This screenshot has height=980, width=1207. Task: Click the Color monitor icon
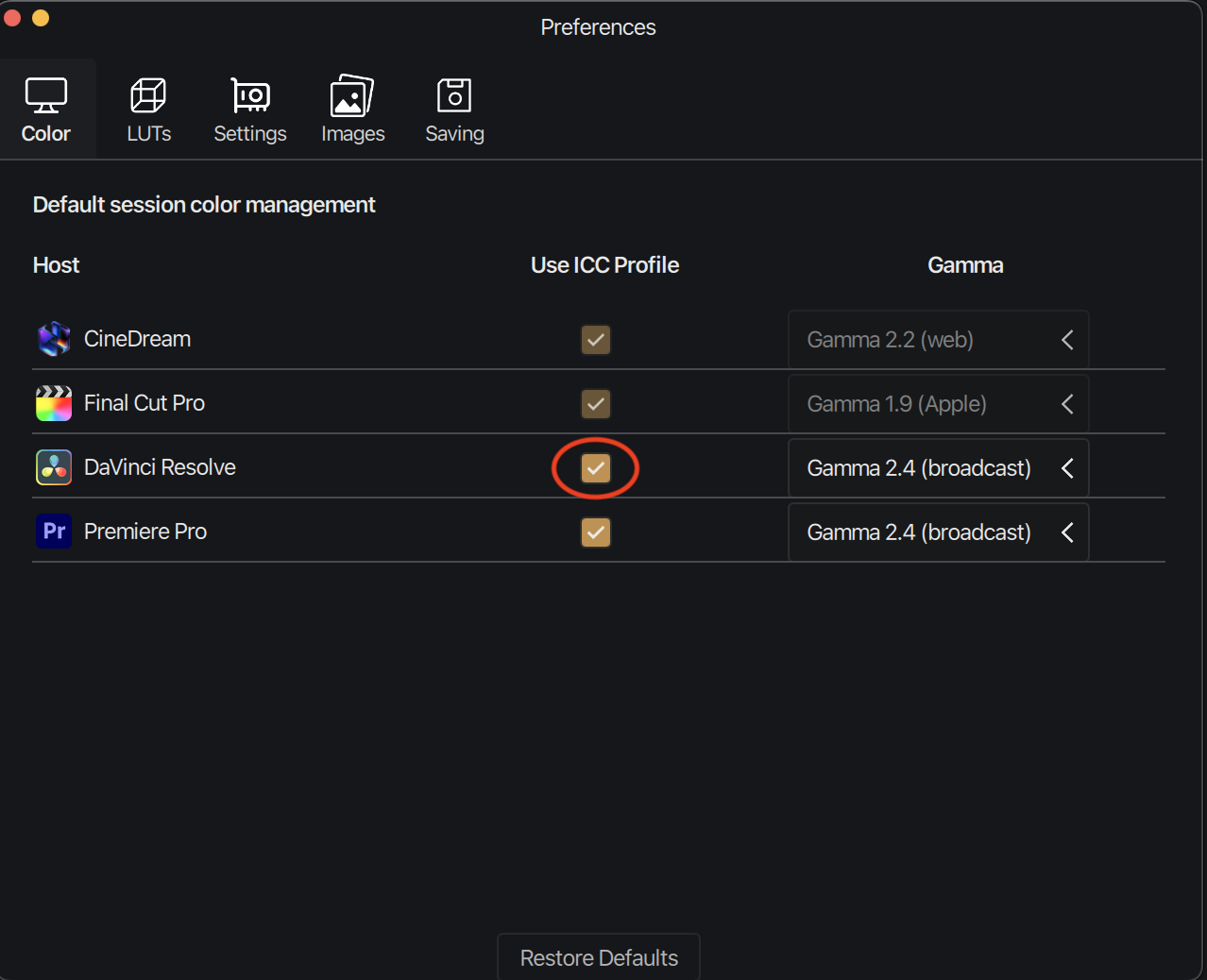tap(45, 95)
